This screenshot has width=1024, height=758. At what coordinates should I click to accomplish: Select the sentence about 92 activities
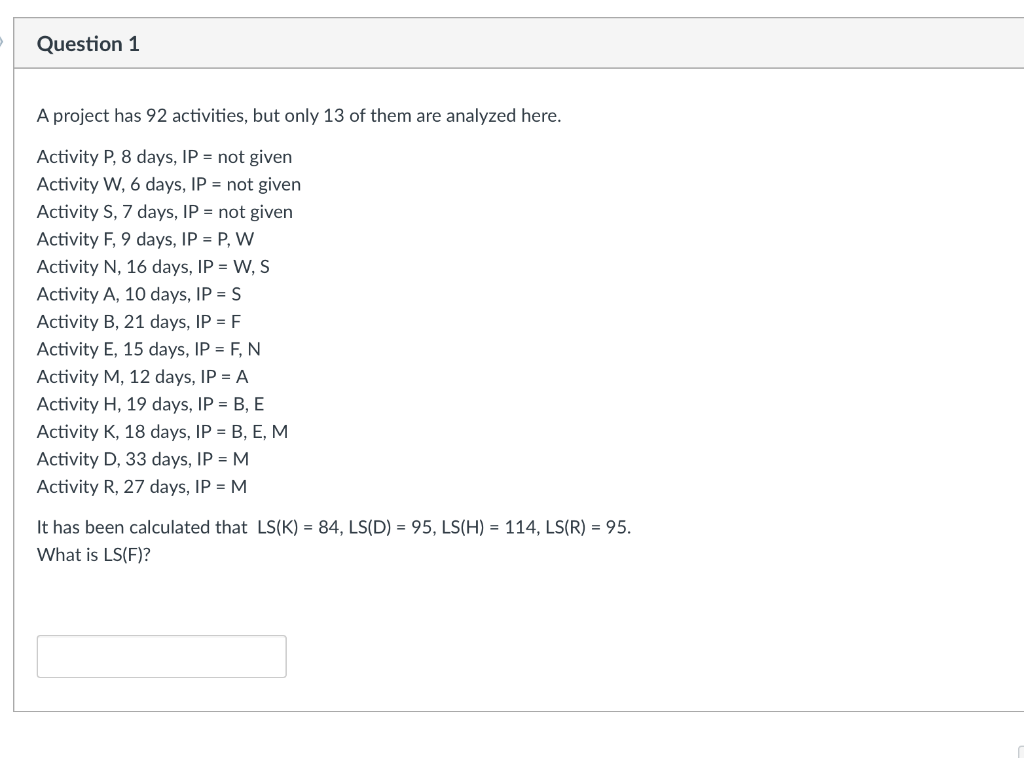(x=299, y=115)
